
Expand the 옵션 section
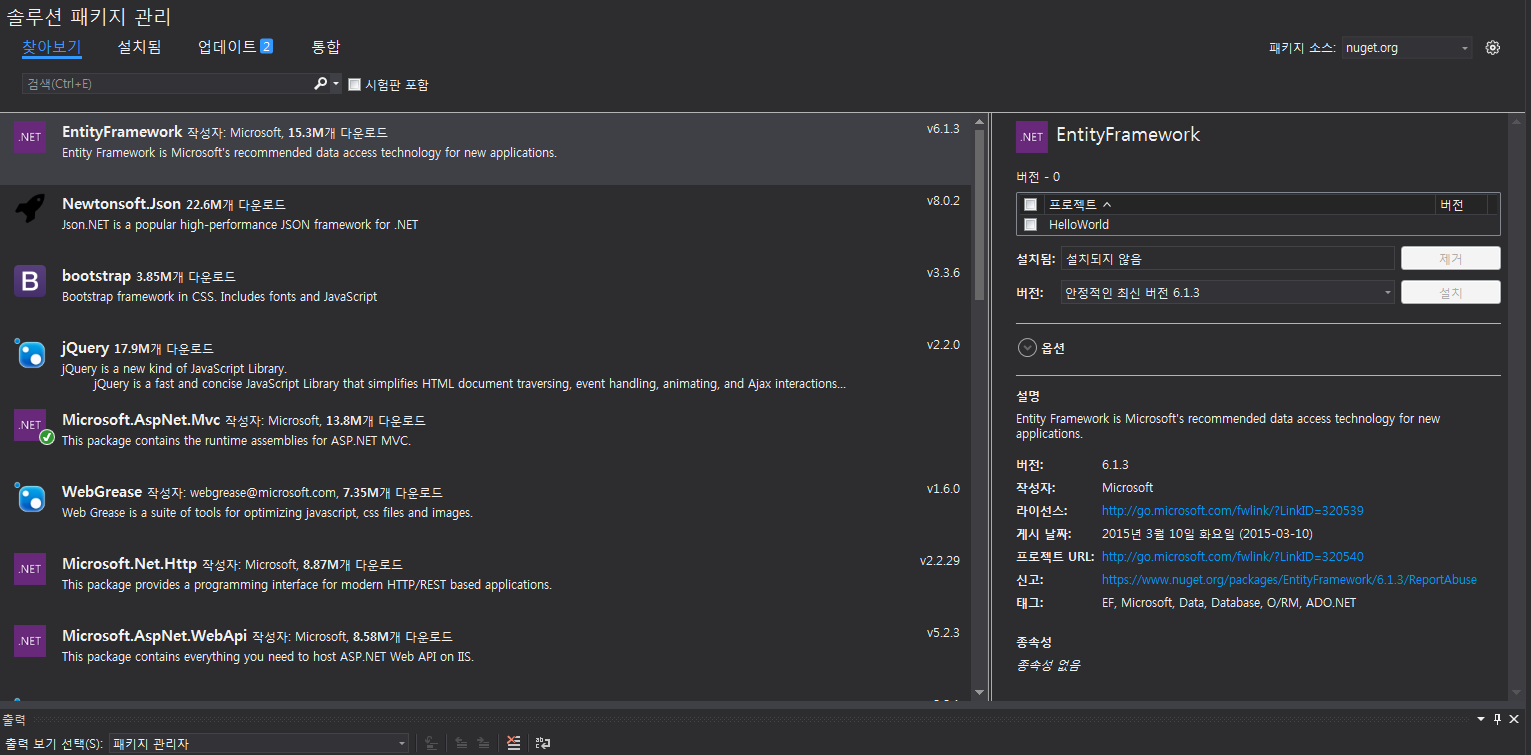pos(1027,347)
